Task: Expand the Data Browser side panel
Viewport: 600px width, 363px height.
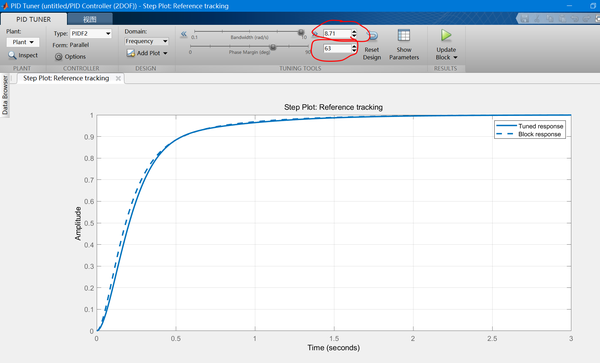Action: pos(5,95)
